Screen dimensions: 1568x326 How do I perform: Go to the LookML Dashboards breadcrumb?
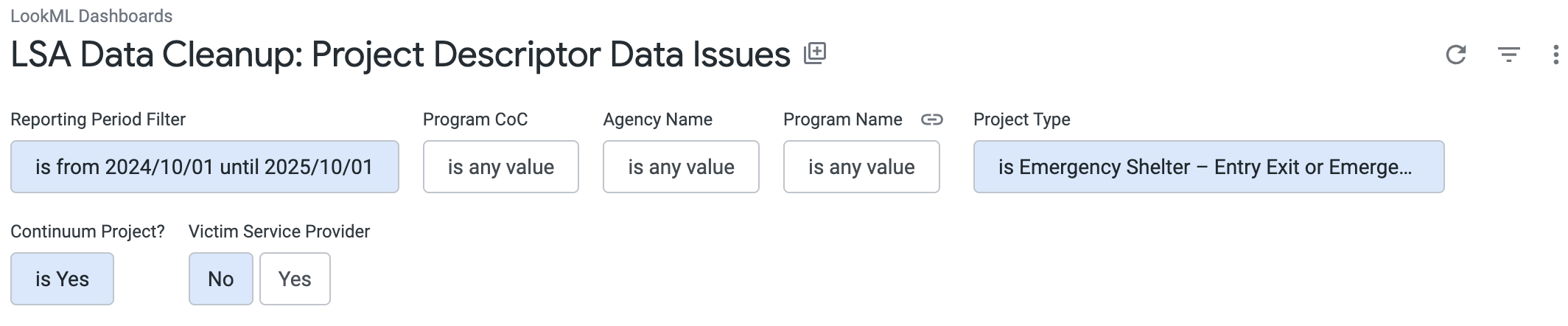click(91, 16)
